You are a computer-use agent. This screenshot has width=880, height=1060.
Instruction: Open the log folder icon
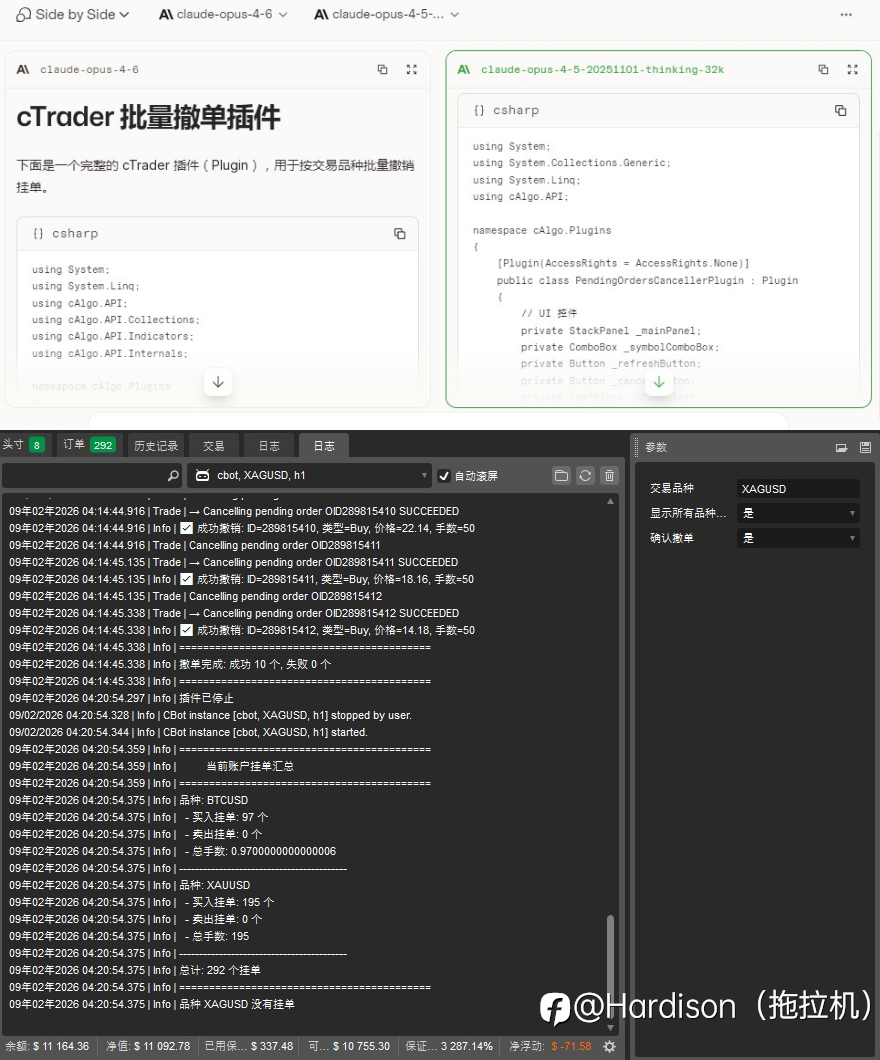pos(561,475)
